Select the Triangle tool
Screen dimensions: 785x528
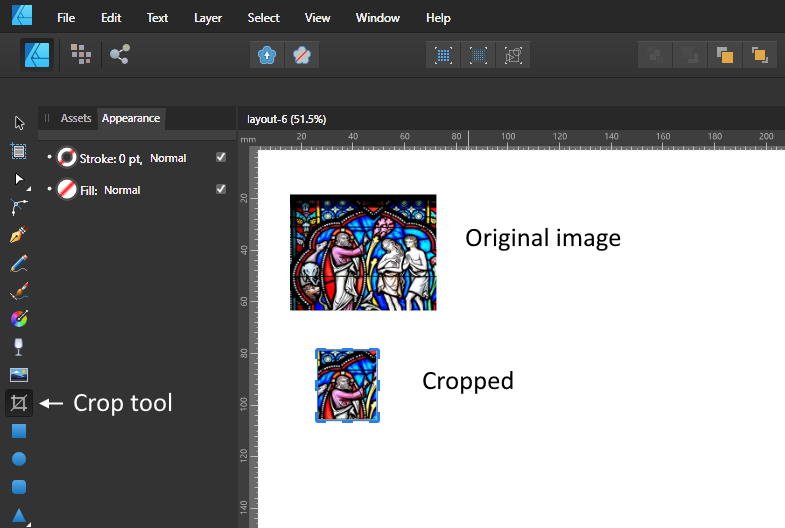click(19, 515)
